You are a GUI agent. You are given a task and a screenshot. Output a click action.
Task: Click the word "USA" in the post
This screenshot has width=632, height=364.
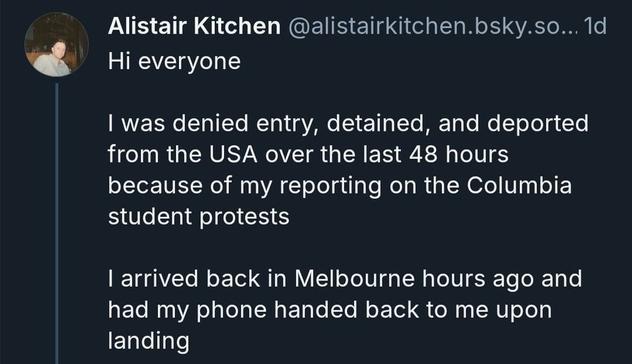click(x=233, y=154)
